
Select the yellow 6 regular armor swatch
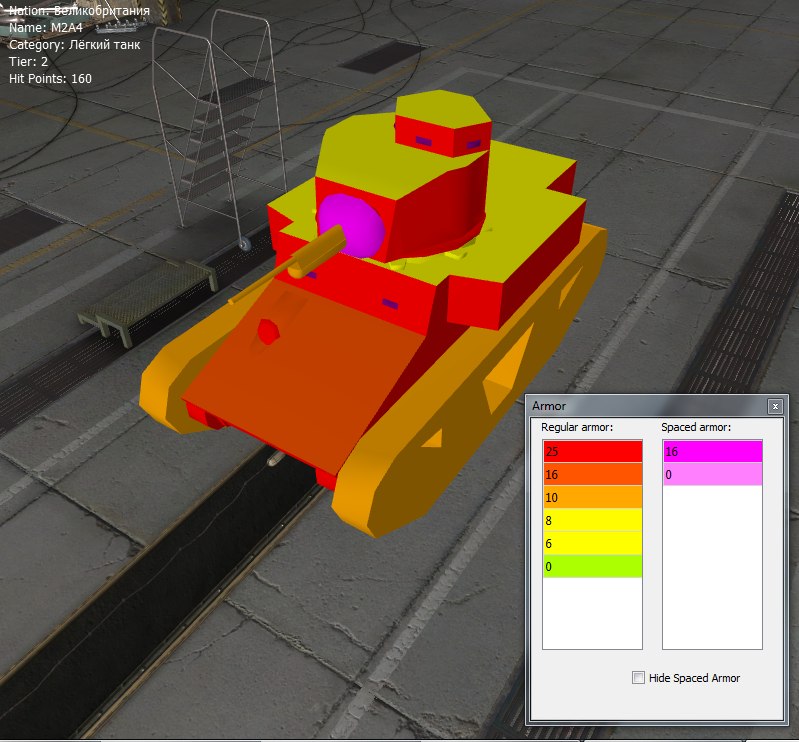point(593,543)
